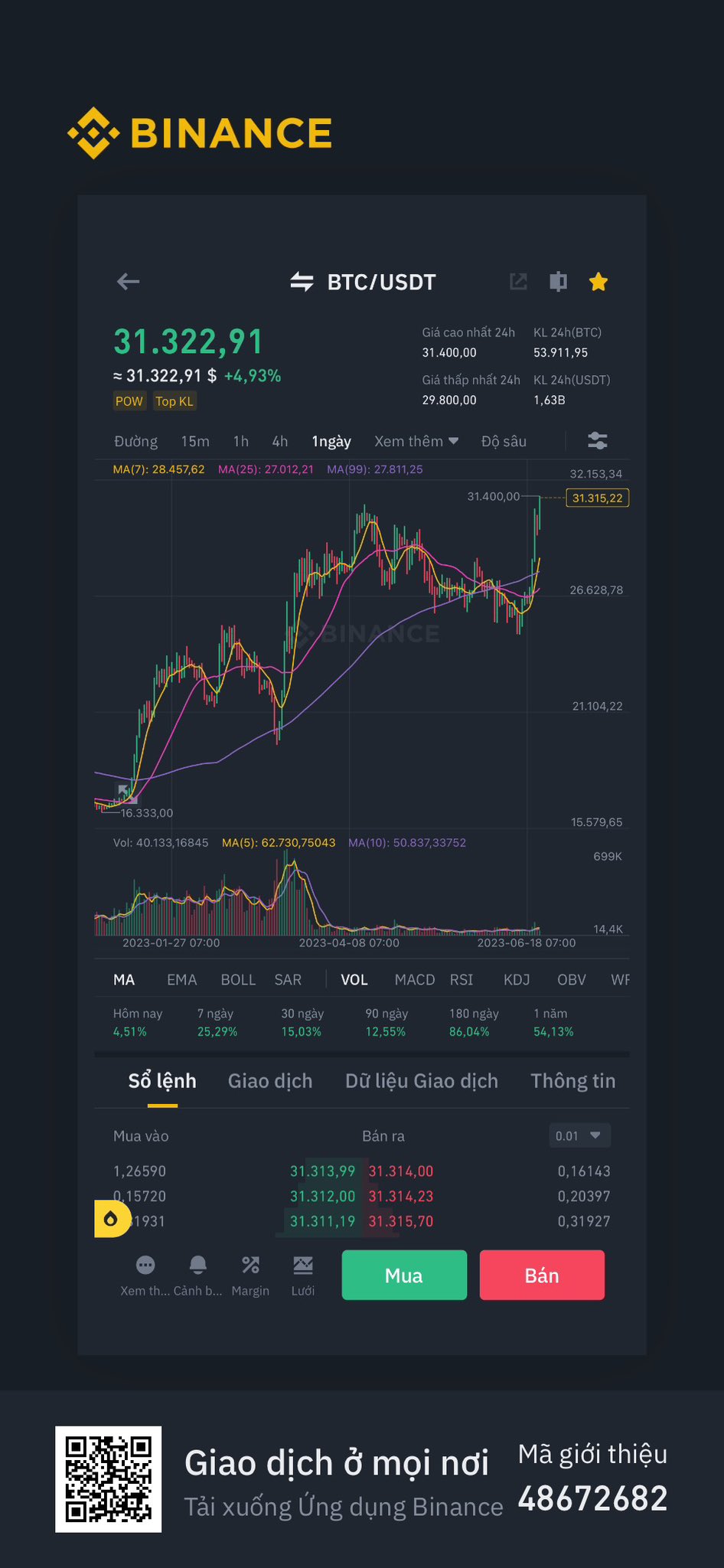Select the 4h timeframe

(x=280, y=441)
